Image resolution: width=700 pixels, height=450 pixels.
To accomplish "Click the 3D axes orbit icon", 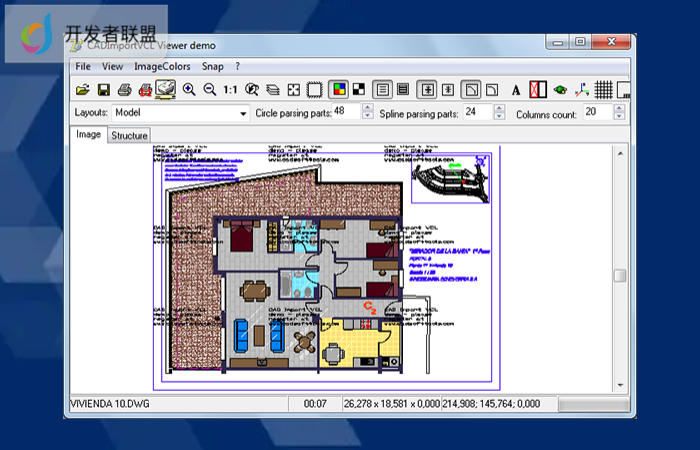I will coord(583,90).
